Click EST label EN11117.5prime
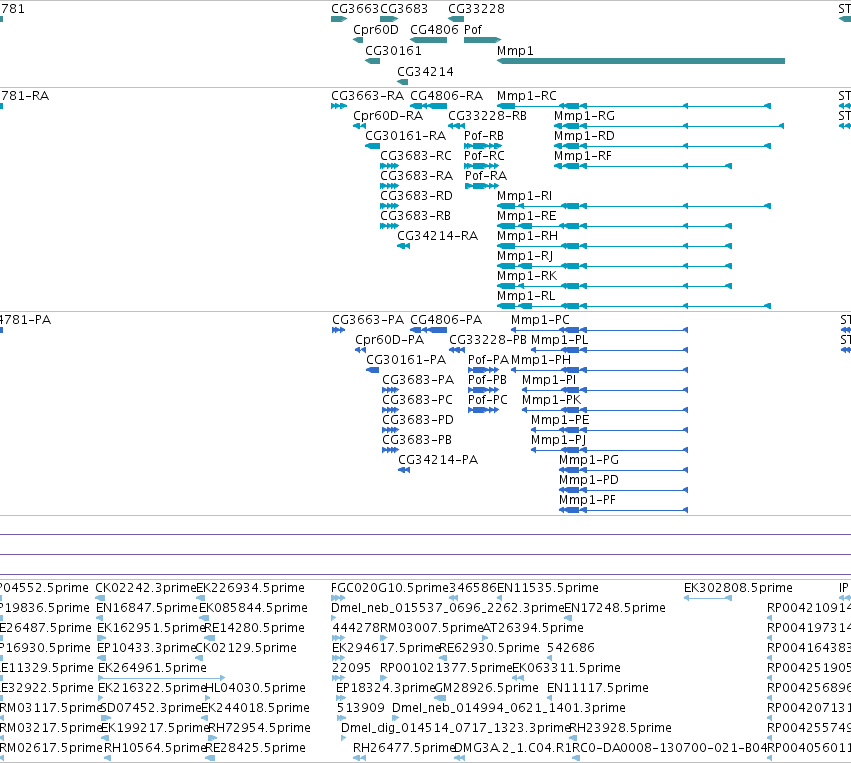This screenshot has width=851, height=763. [598, 688]
